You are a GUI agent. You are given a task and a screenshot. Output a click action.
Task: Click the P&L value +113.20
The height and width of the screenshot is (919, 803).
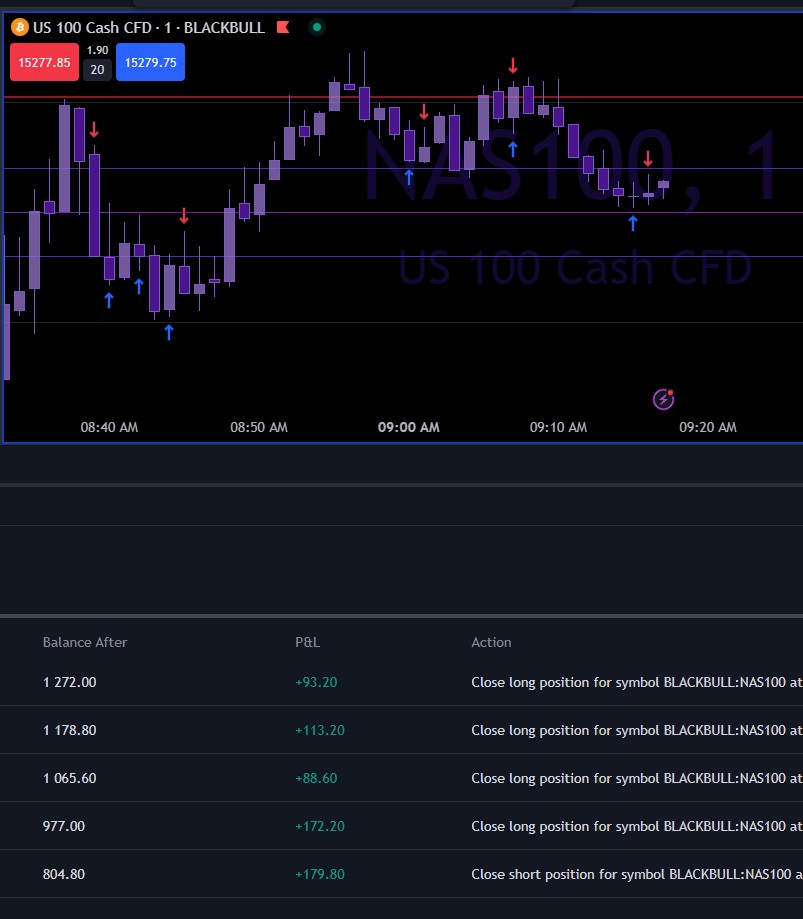(x=320, y=730)
